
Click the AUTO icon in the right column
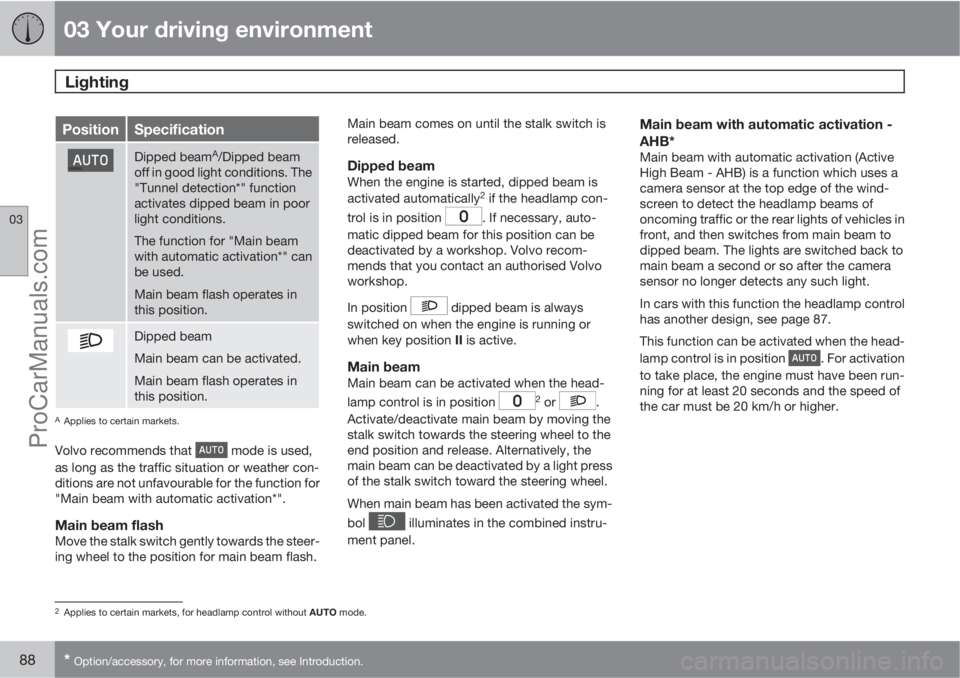(805, 357)
